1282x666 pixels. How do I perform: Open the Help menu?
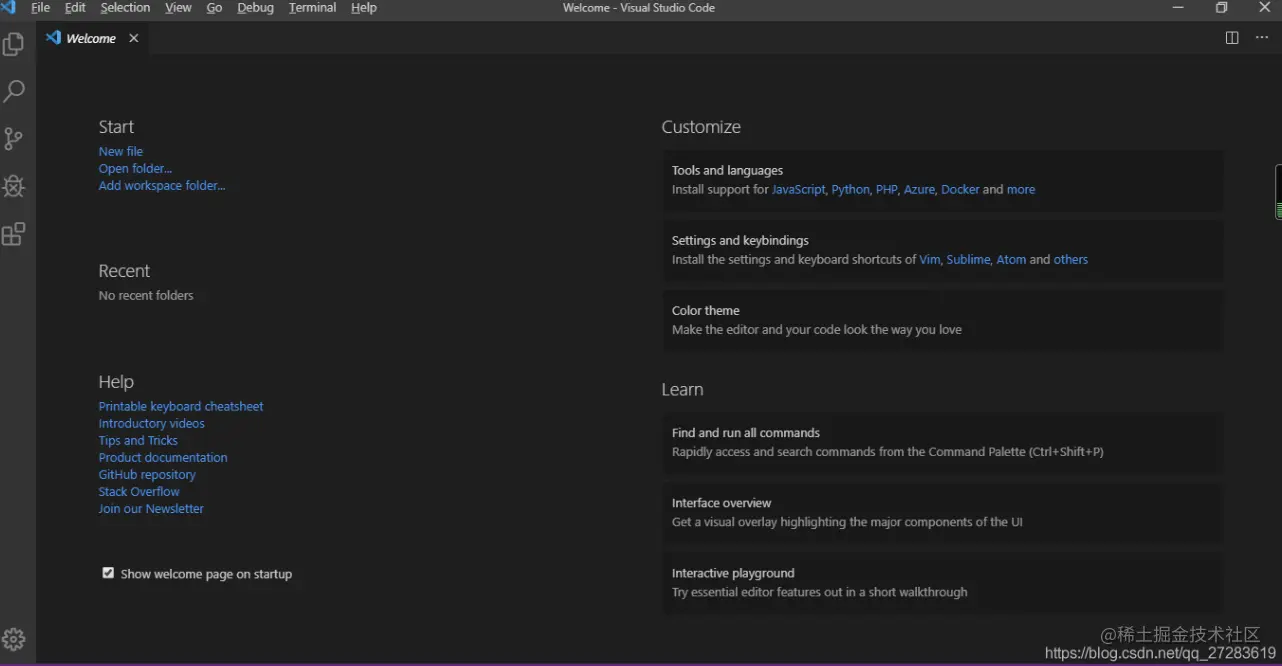364,8
